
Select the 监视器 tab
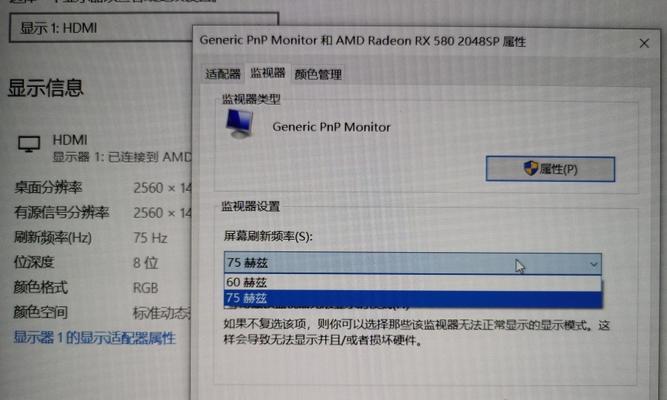268,73
